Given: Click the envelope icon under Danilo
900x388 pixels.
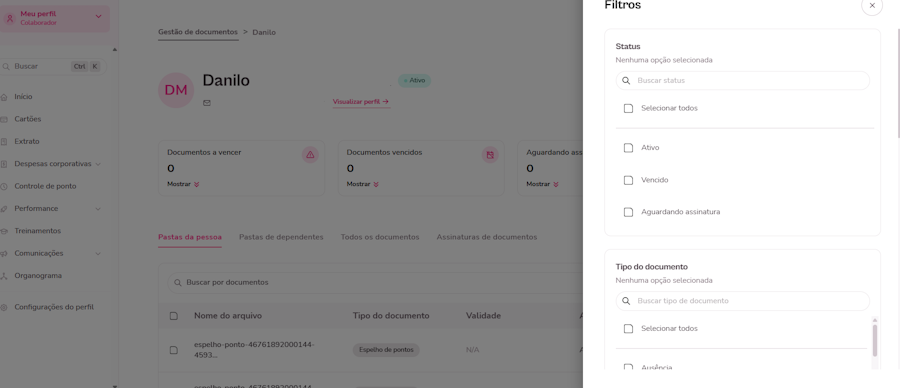Looking at the screenshot, I should tap(207, 103).
